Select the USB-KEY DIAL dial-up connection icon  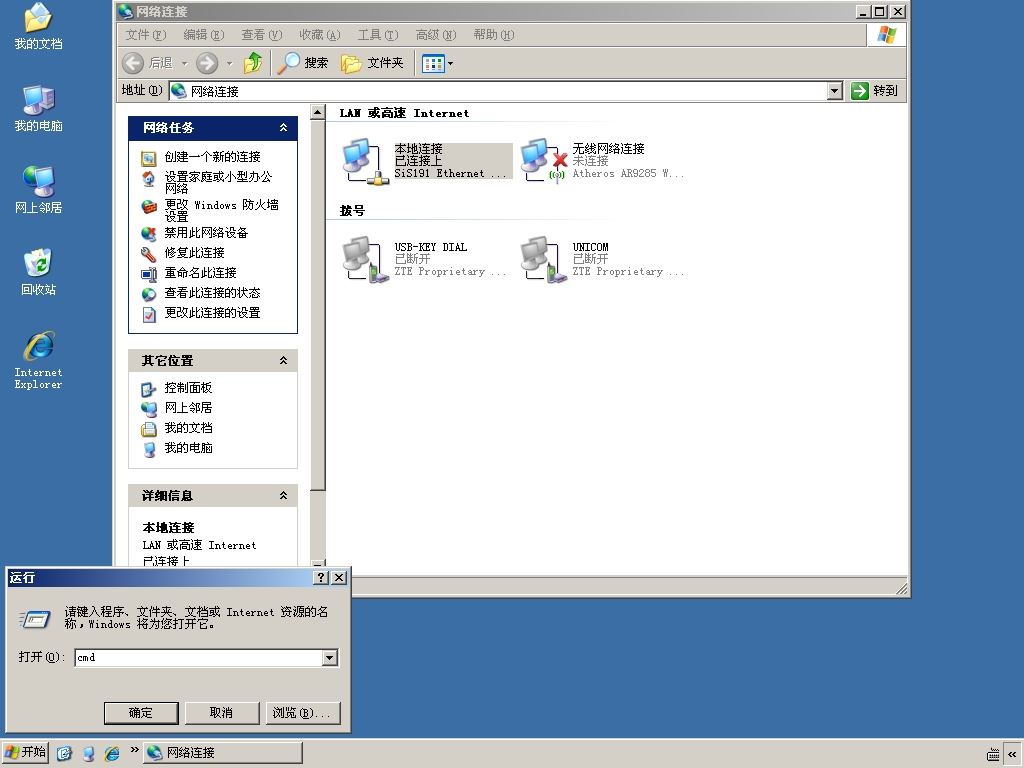pyautogui.click(x=366, y=259)
